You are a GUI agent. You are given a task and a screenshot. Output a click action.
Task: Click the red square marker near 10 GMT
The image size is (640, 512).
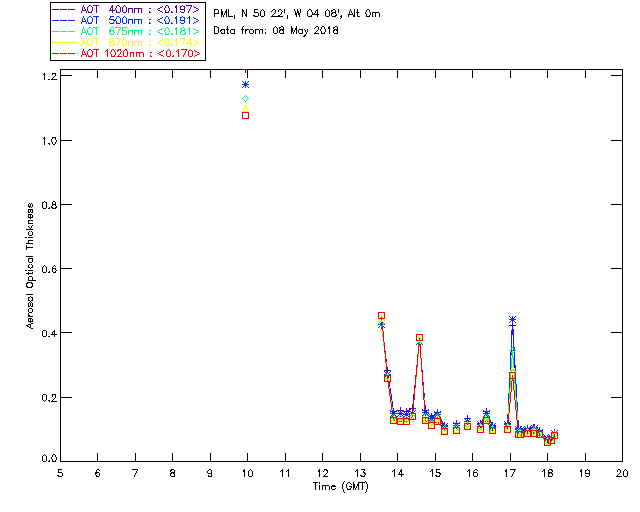click(246, 116)
